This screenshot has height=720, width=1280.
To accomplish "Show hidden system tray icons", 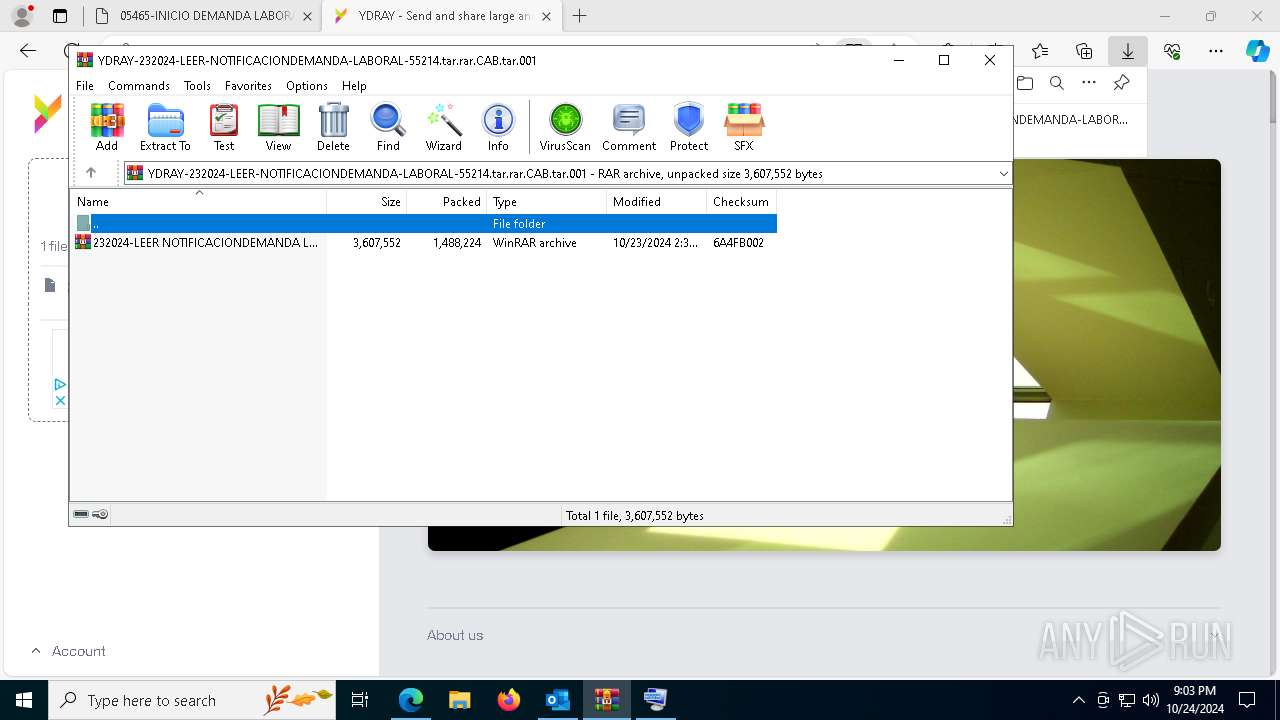I will pyautogui.click(x=1078, y=700).
